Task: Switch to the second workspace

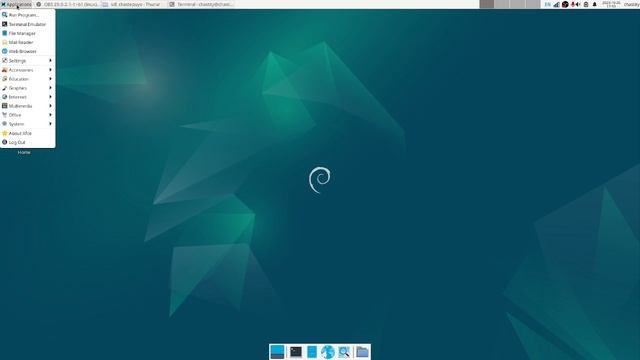Action: 502,4
